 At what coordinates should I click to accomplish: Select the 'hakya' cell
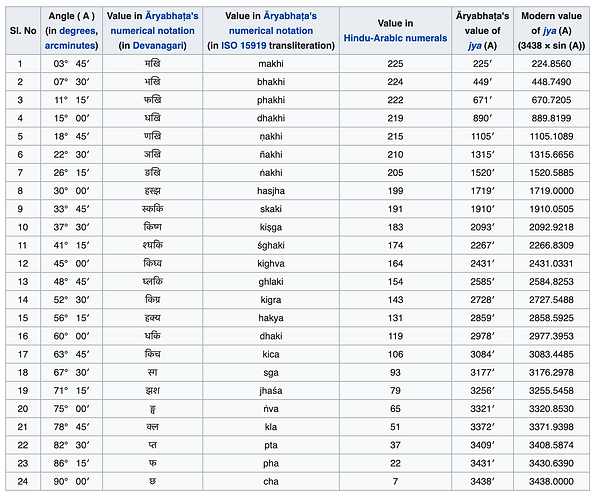pyautogui.click(x=271, y=318)
